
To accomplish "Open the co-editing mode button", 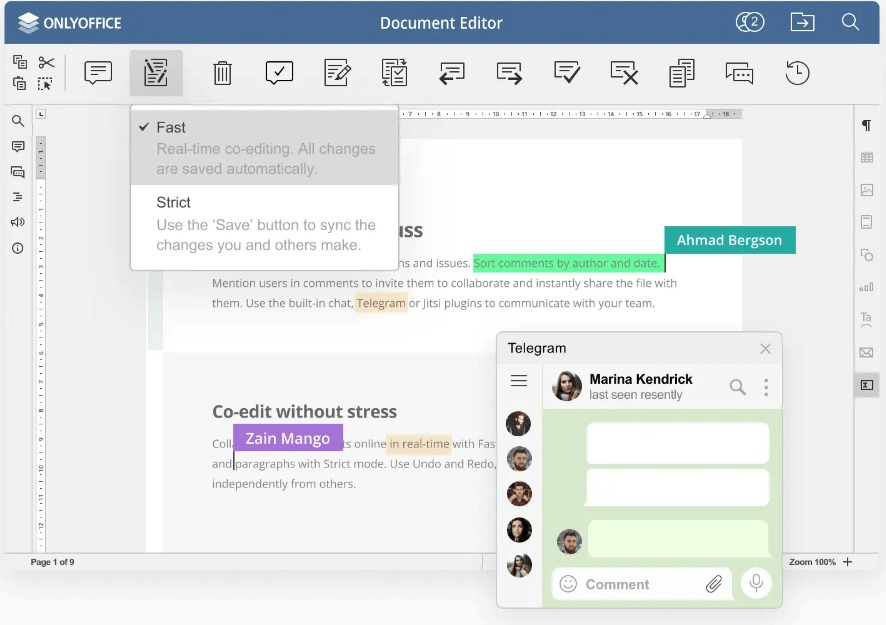I will [x=156, y=72].
